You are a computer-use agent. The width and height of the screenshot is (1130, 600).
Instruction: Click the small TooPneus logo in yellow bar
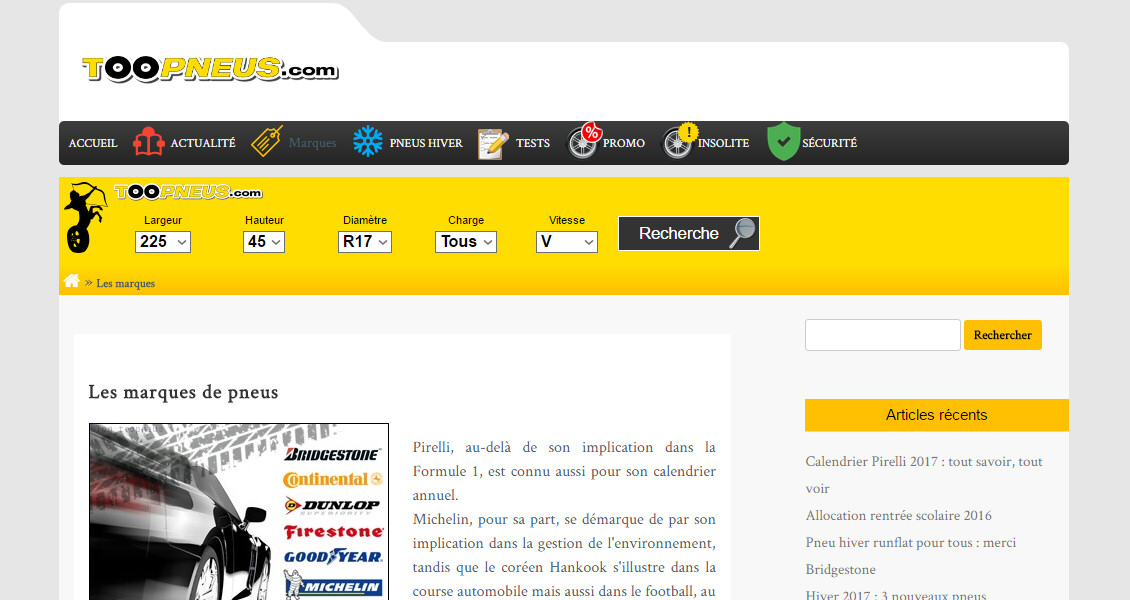188,192
